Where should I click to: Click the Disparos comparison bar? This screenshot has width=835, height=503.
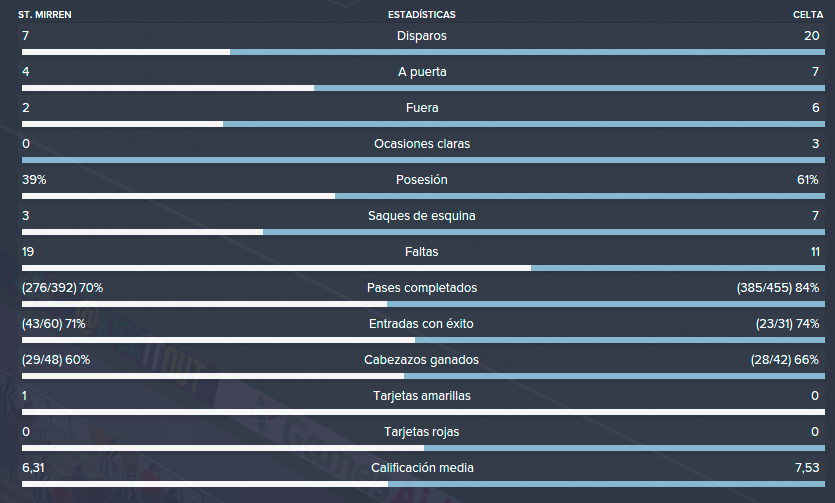pos(423,52)
